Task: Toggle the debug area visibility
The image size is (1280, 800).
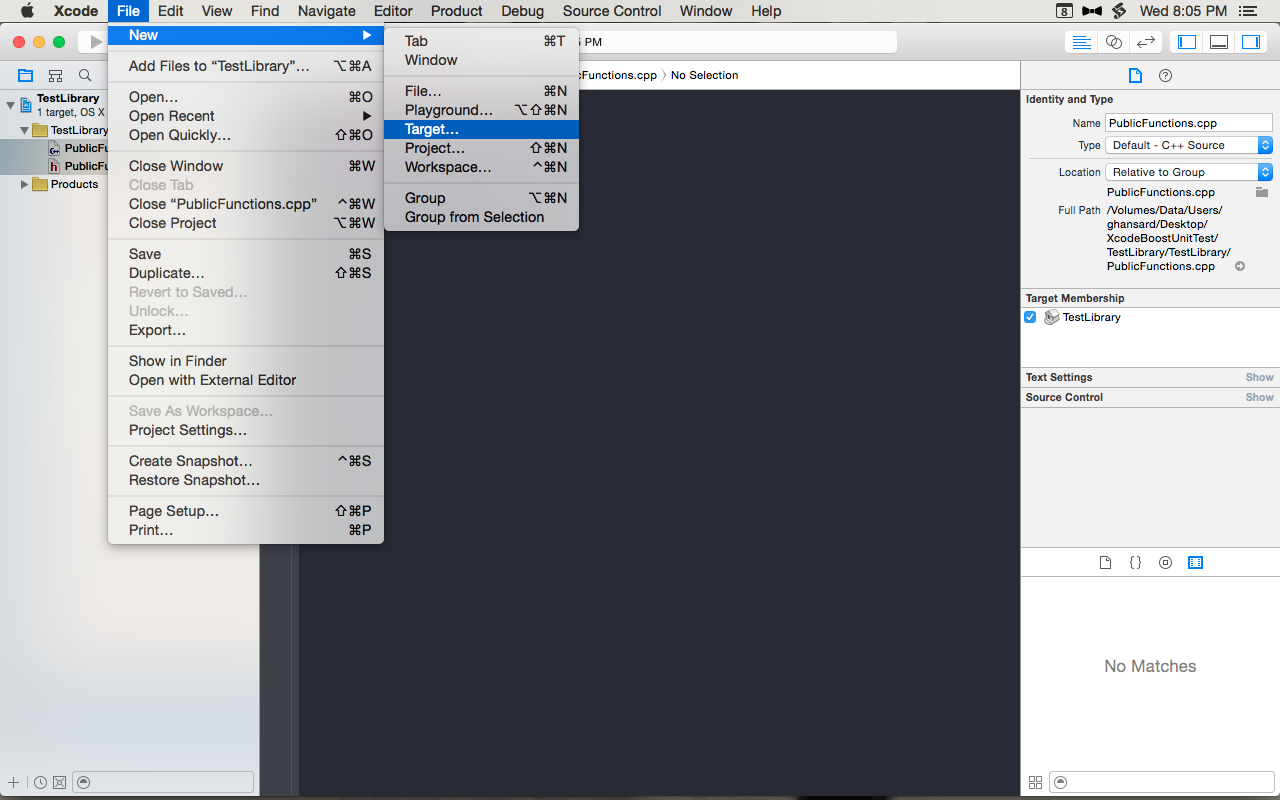Action: point(1219,42)
